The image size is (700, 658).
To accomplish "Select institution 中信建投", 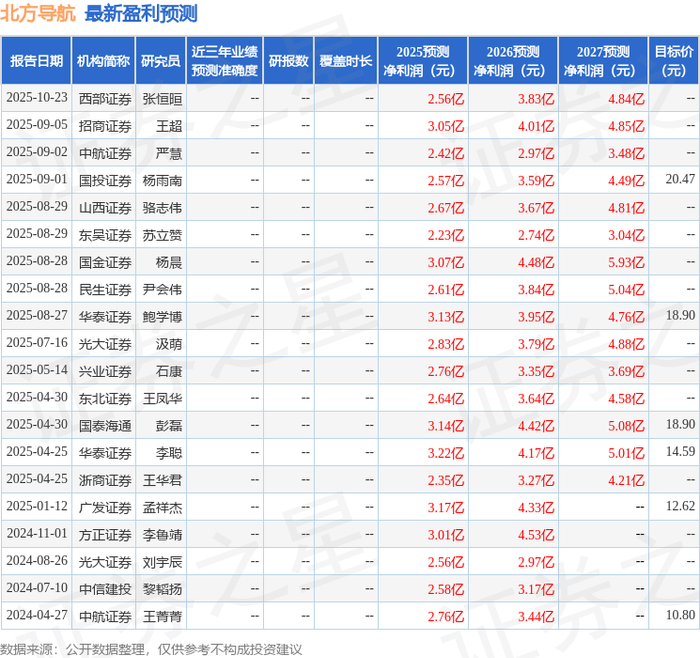I will coord(105,589).
